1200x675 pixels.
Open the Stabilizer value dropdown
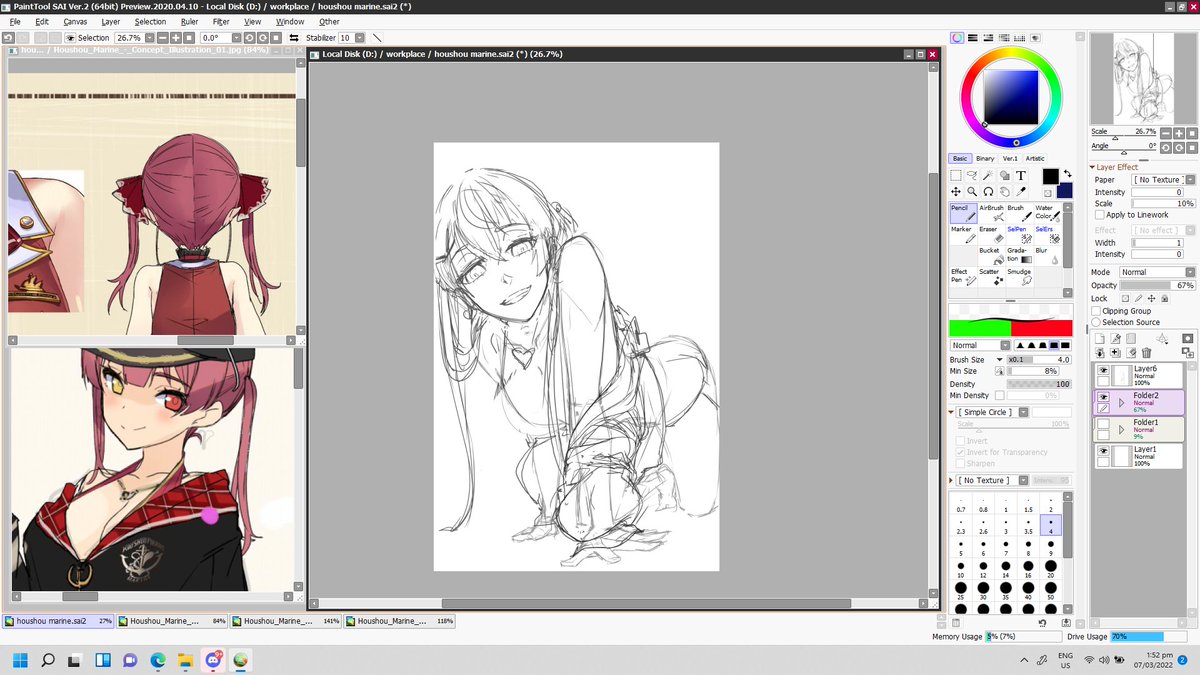point(358,37)
